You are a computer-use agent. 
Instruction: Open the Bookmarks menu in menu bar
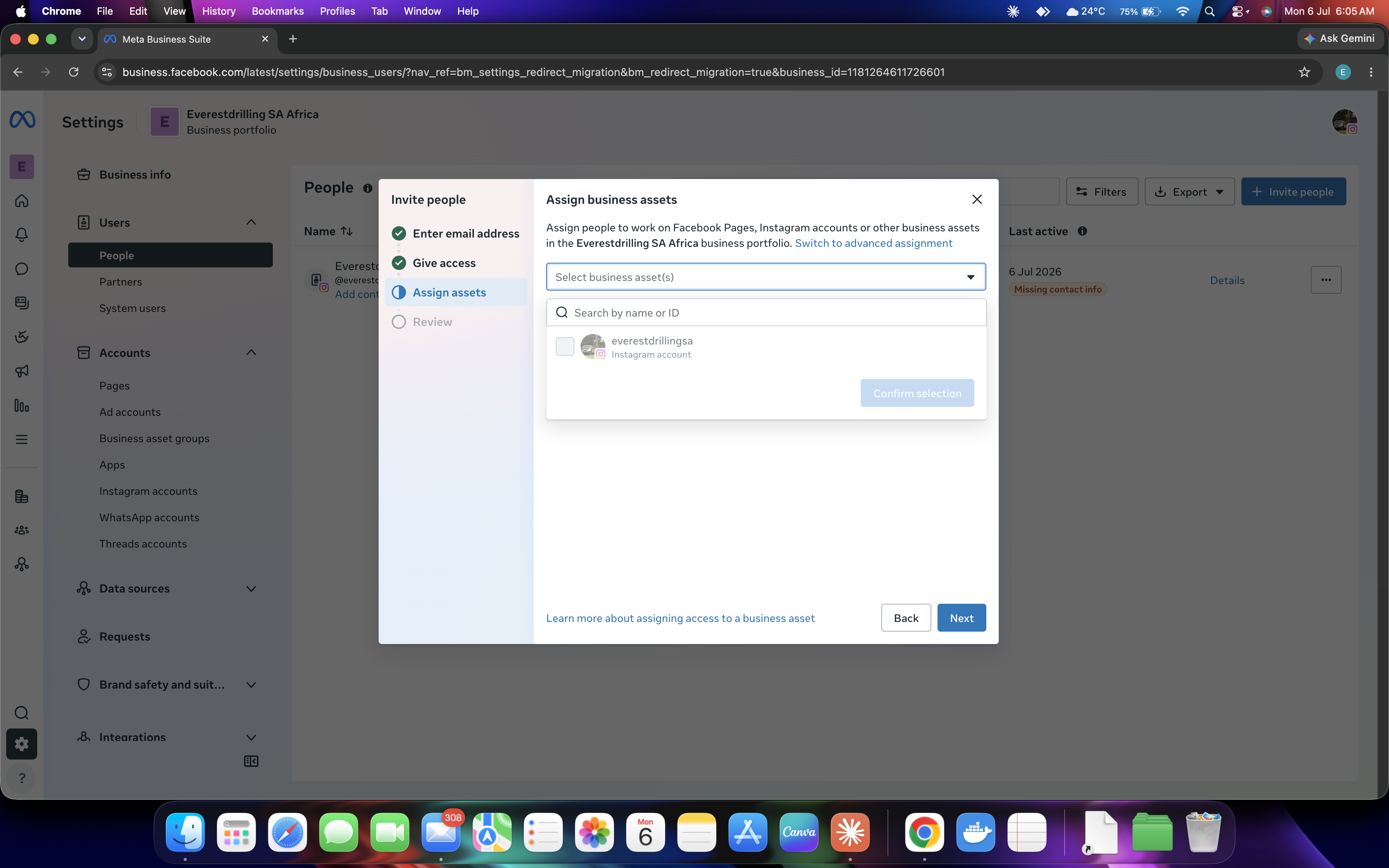(x=278, y=11)
